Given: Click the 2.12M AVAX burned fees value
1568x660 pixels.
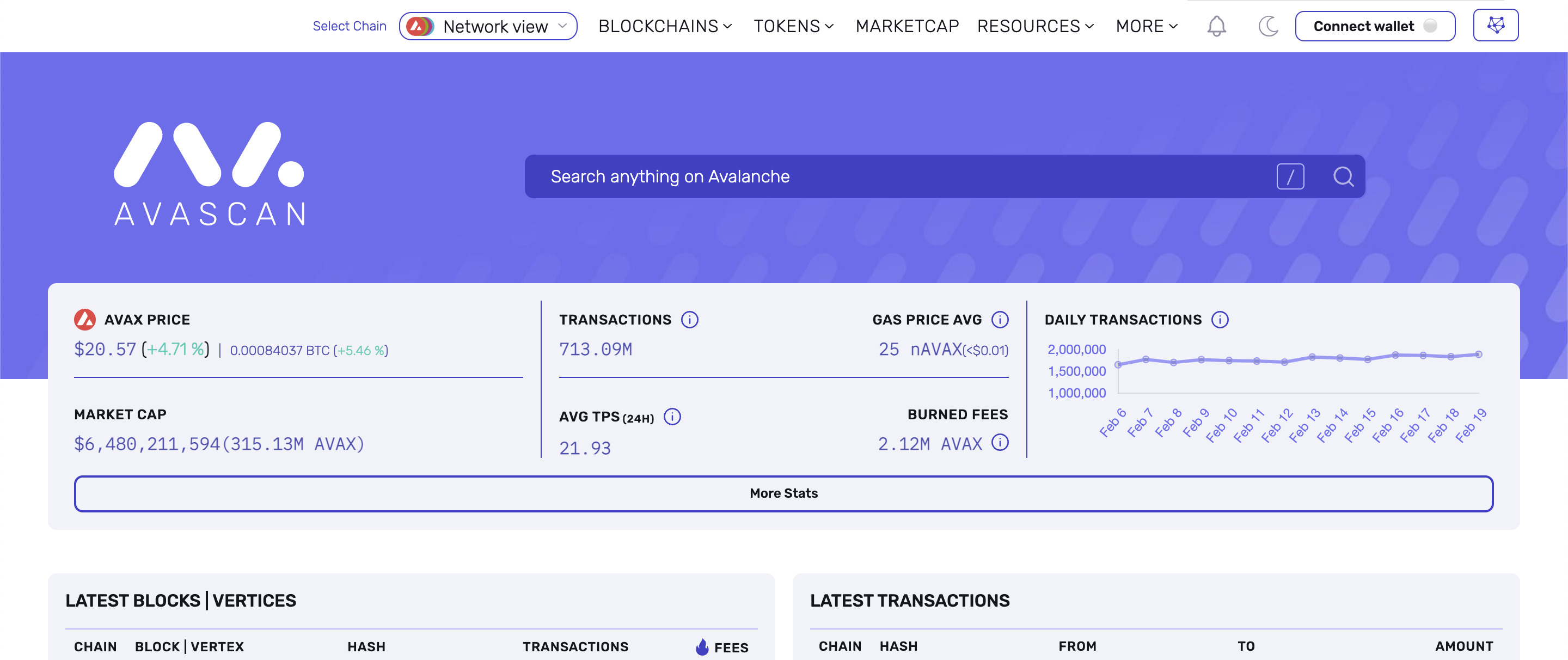Looking at the screenshot, I should click(x=929, y=444).
